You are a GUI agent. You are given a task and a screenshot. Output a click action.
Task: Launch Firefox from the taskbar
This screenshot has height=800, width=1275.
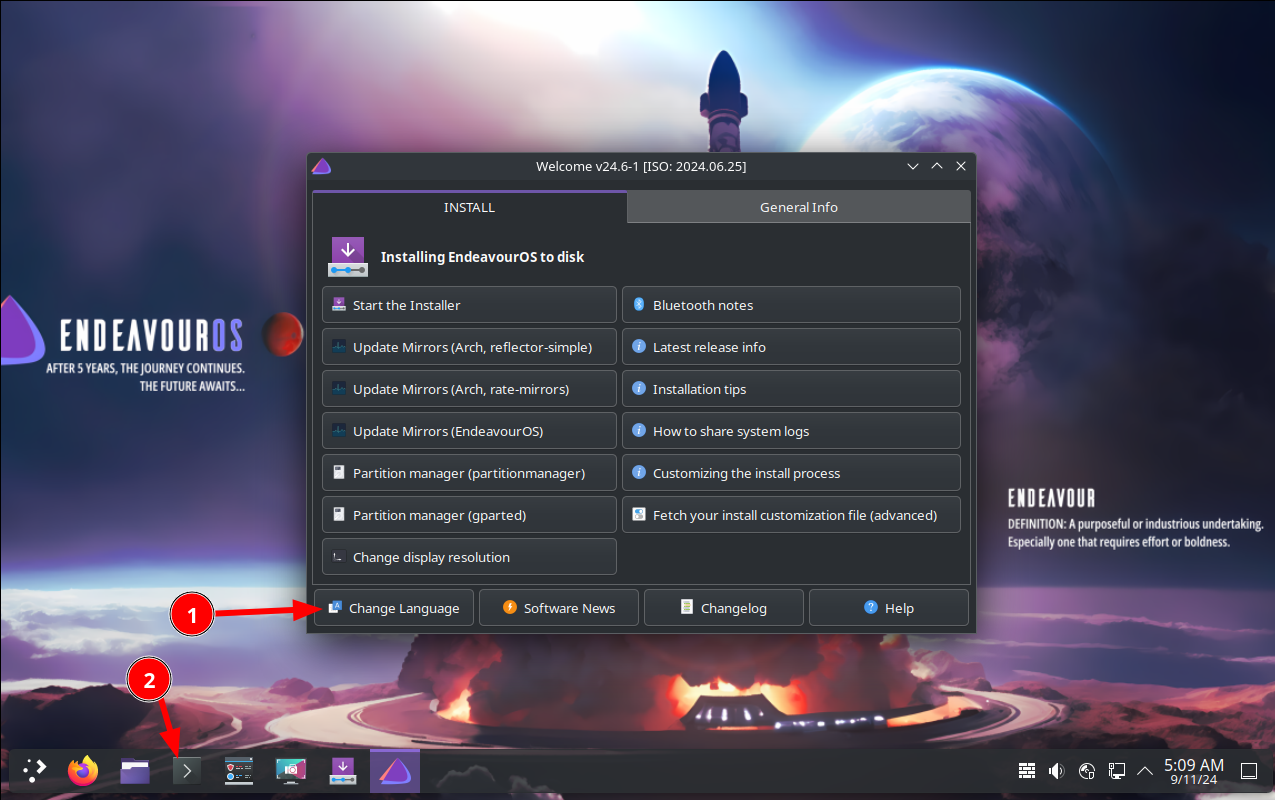[84, 770]
